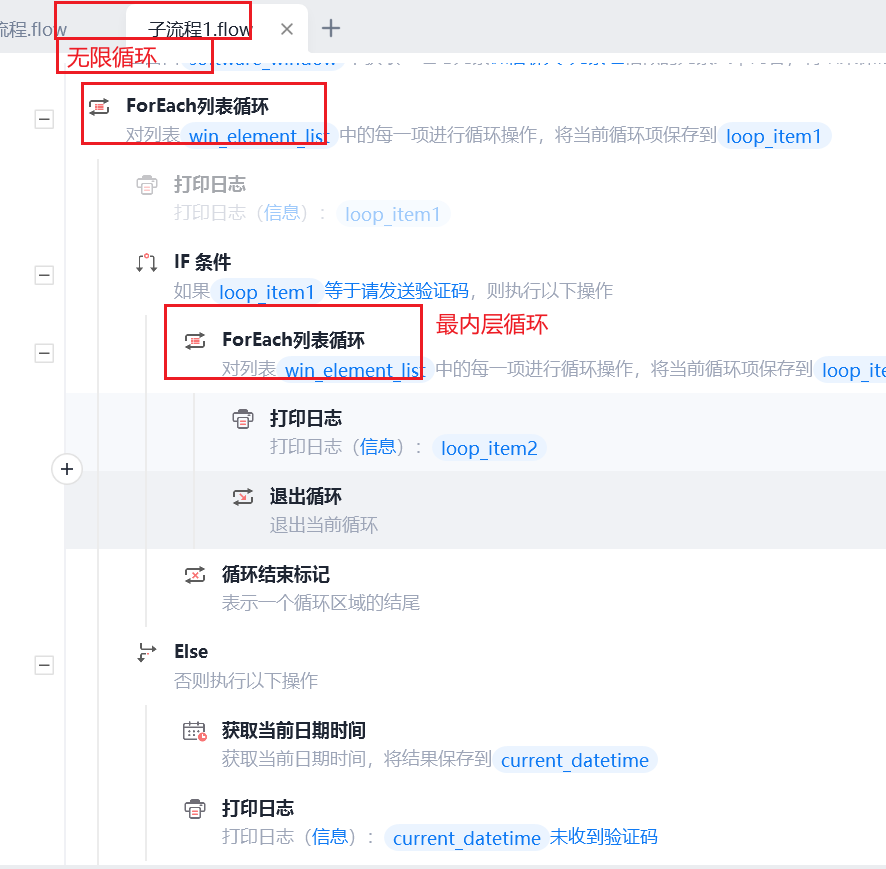Click the loop_item1 variable in outer ForEach
Image resolution: width=886 pixels, height=869 pixels.
774,136
